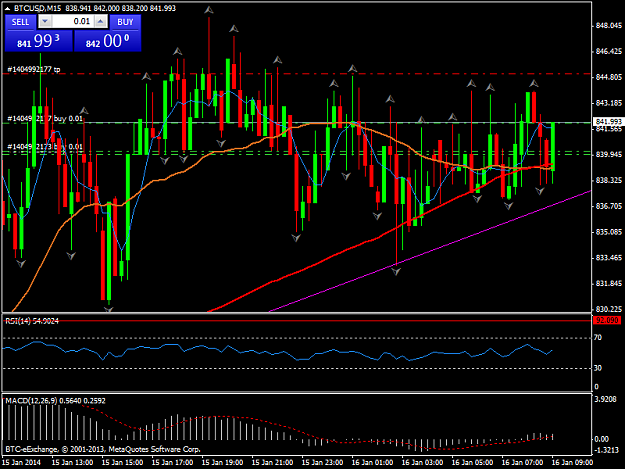This screenshot has width=625, height=469.
Task: Click the current price tag 841.993
Action: (608, 122)
